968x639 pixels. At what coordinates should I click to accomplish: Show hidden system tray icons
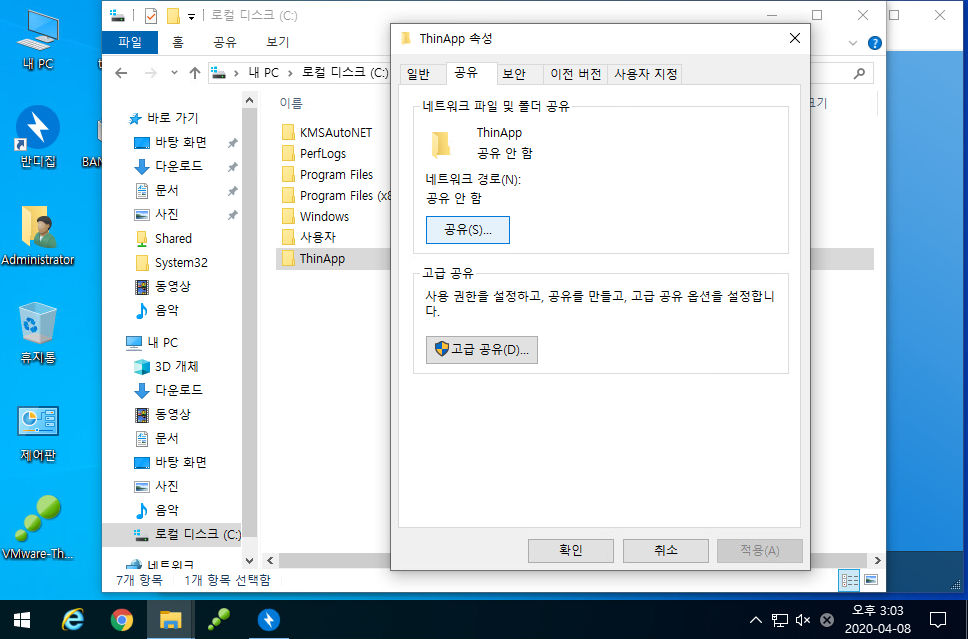pos(755,620)
